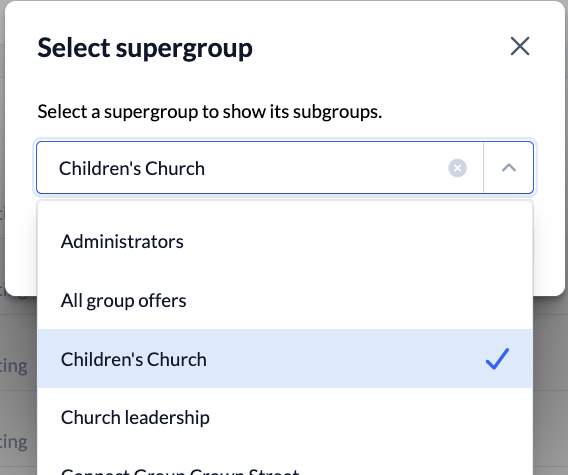Click empty space right of Church leadership
This screenshot has height=475, width=568.
point(369,417)
